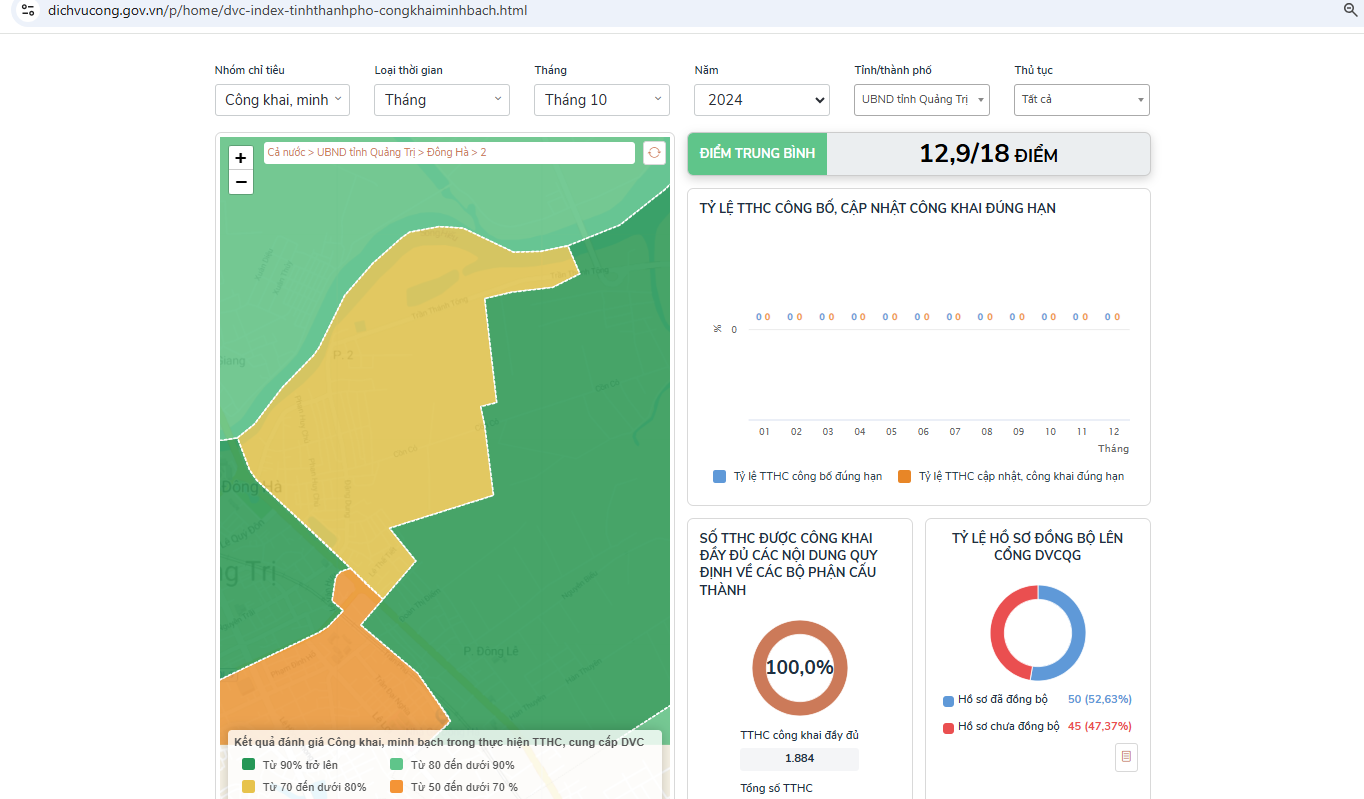
Task: Click the 45 (47,37%) unsynced value
Action: coord(1100,727)
